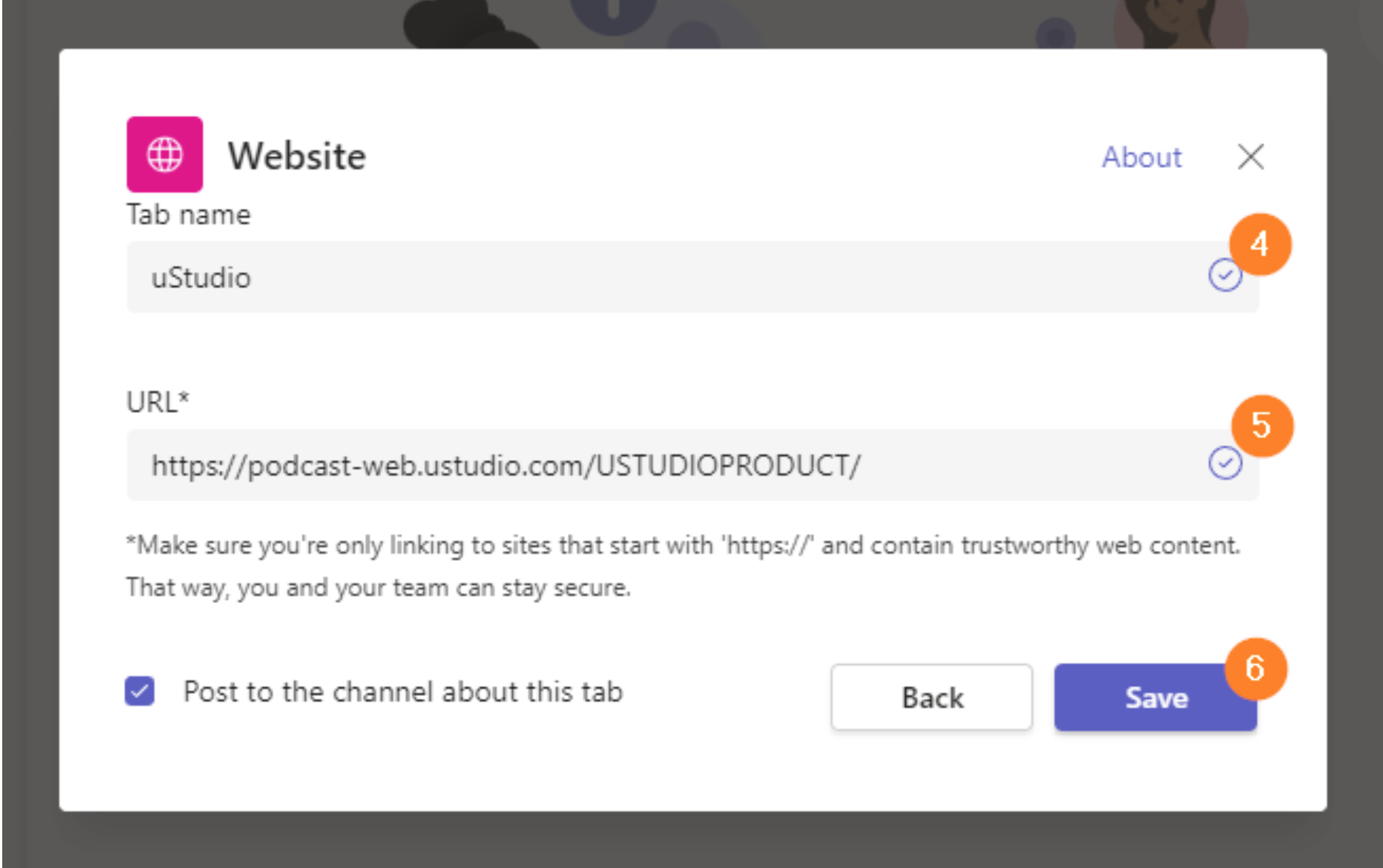Click the Tab name field containing uStudio
The image size is (1383, 868).
693,277
